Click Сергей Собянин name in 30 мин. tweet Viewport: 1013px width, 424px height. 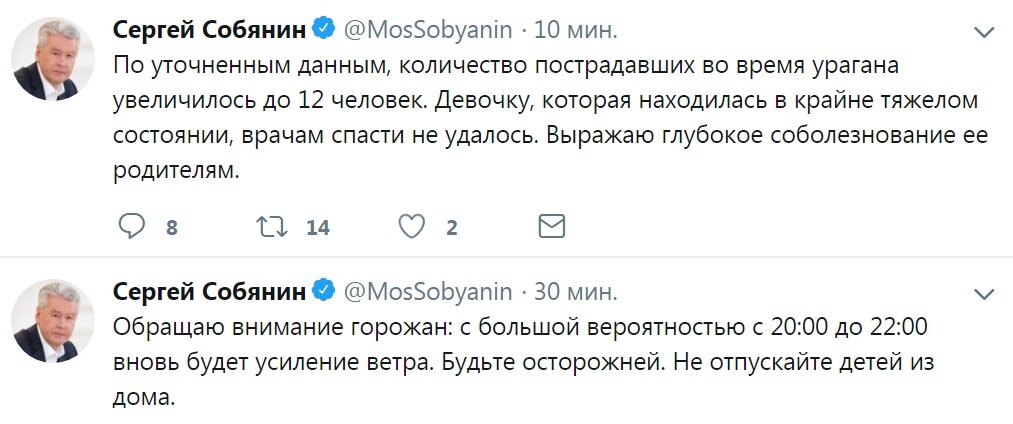point(208,292)
